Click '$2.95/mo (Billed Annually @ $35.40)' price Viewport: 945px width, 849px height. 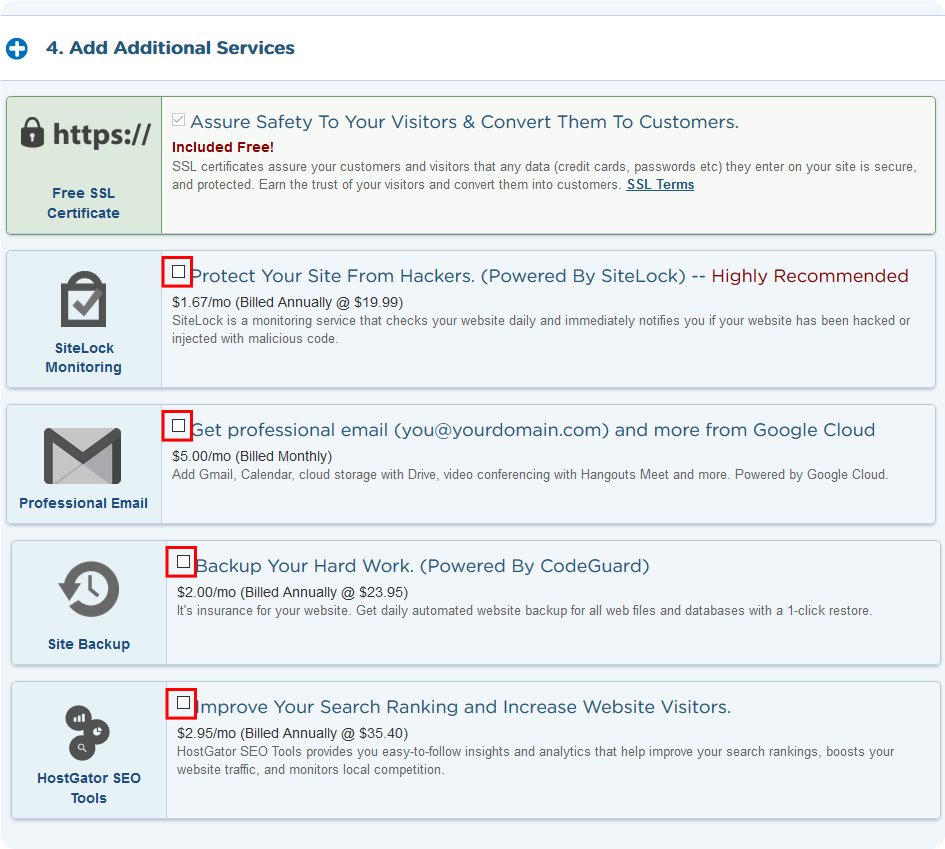click(x=292, y=733)
